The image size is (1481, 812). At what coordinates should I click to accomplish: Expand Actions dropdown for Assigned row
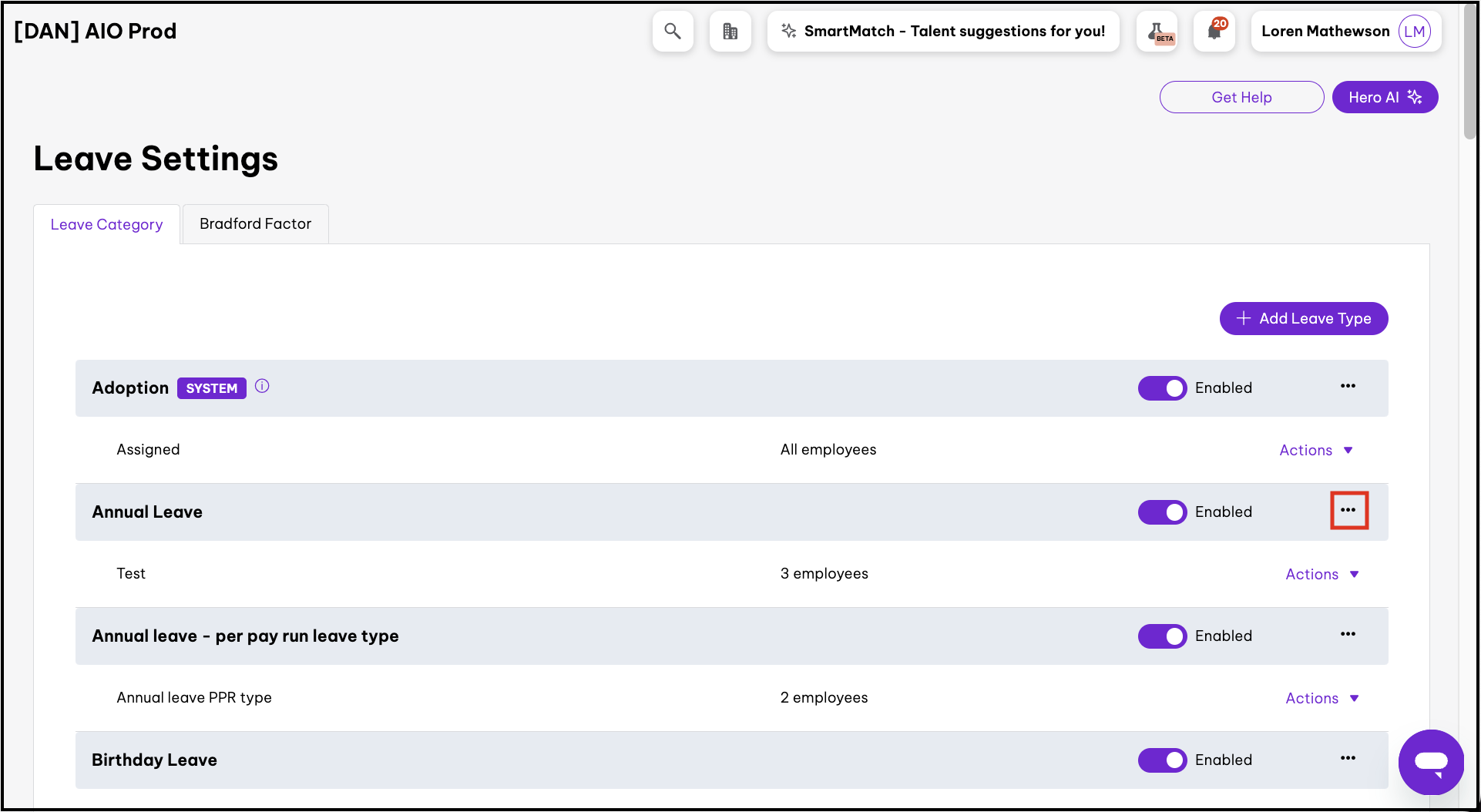(x=1315, y=451)
